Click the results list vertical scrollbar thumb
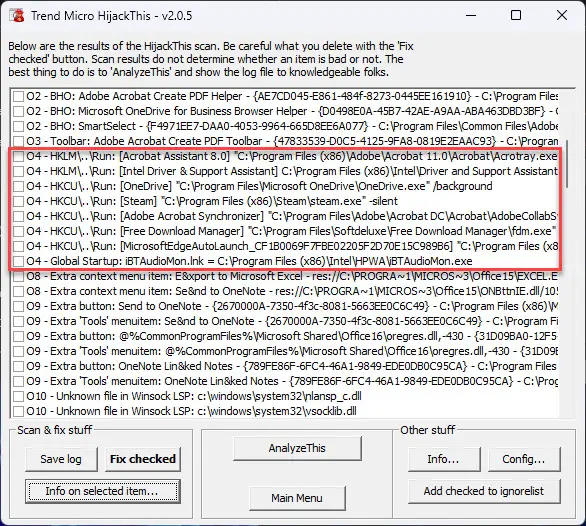Viewport: 586px width, 526px height. [568, 164]
